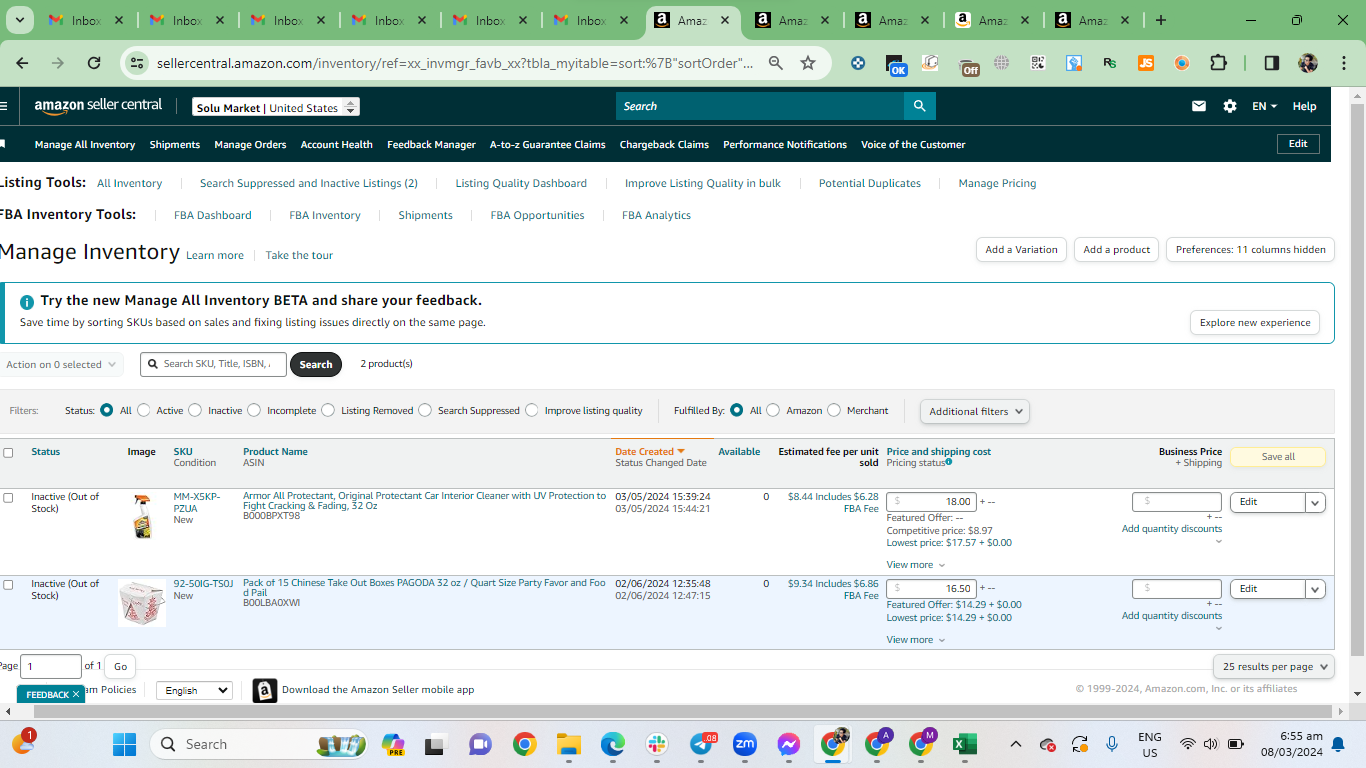Check the Armor All Protectant row checkbox
This screenshot has width=1366, height=768.
[9, 498]
